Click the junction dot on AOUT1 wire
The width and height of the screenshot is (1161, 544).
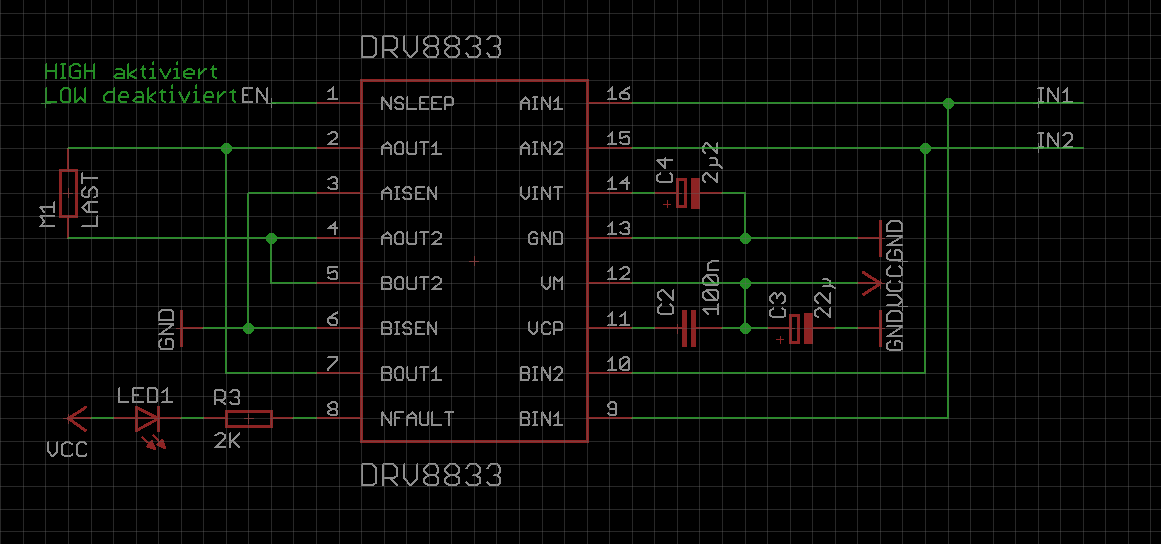coord(227,149)
